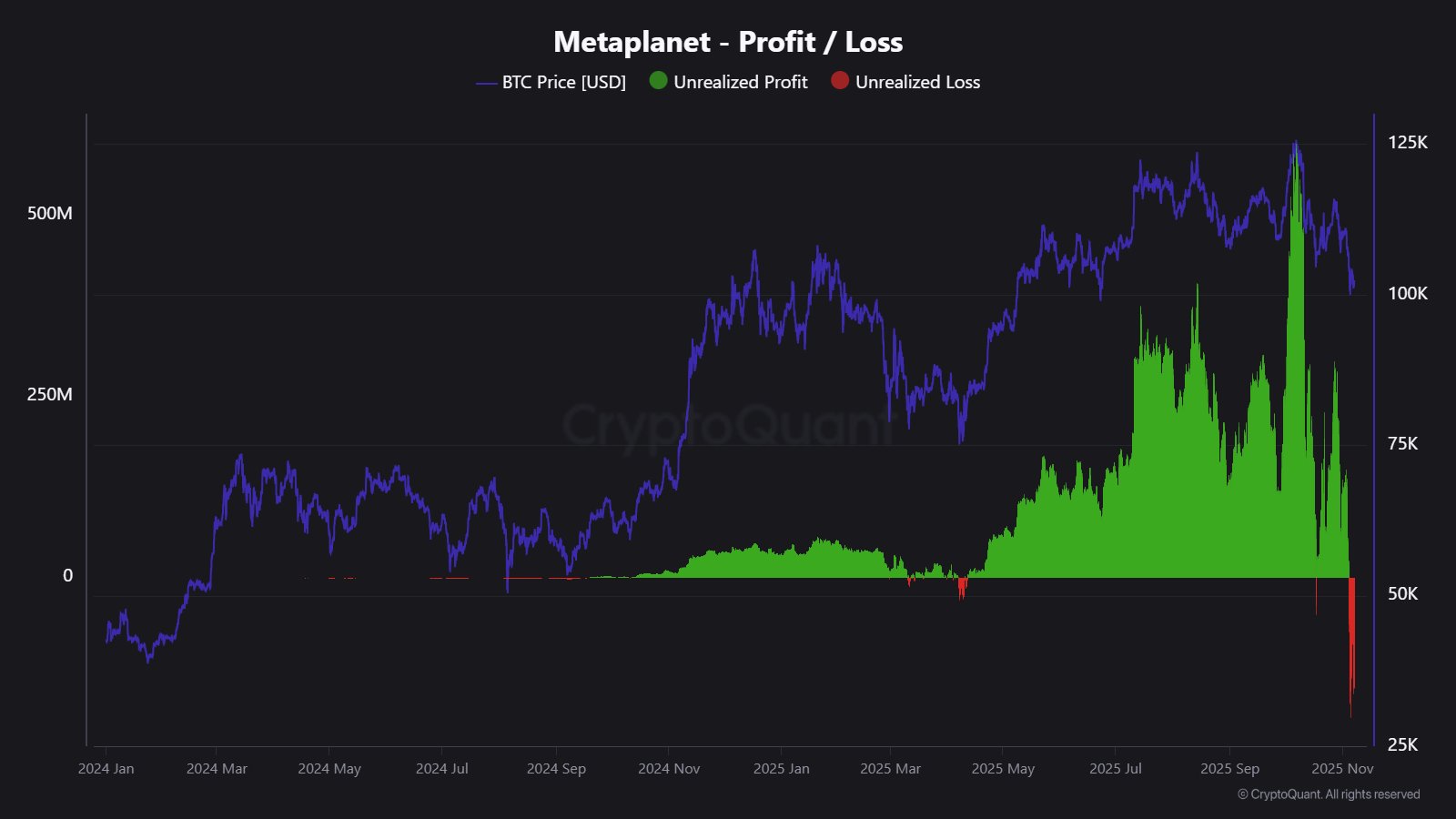Click the 250M left axis label
The image size is (1456, 819).
(x=50, y=394)
